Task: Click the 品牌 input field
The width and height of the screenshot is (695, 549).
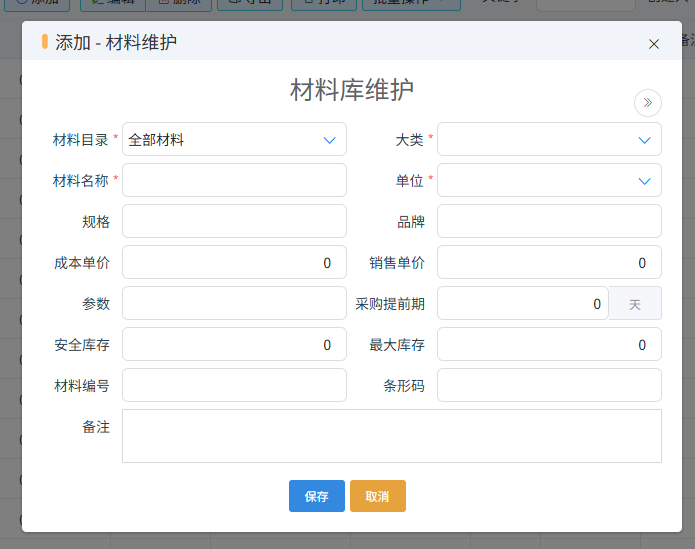Action: click(549, 221)
